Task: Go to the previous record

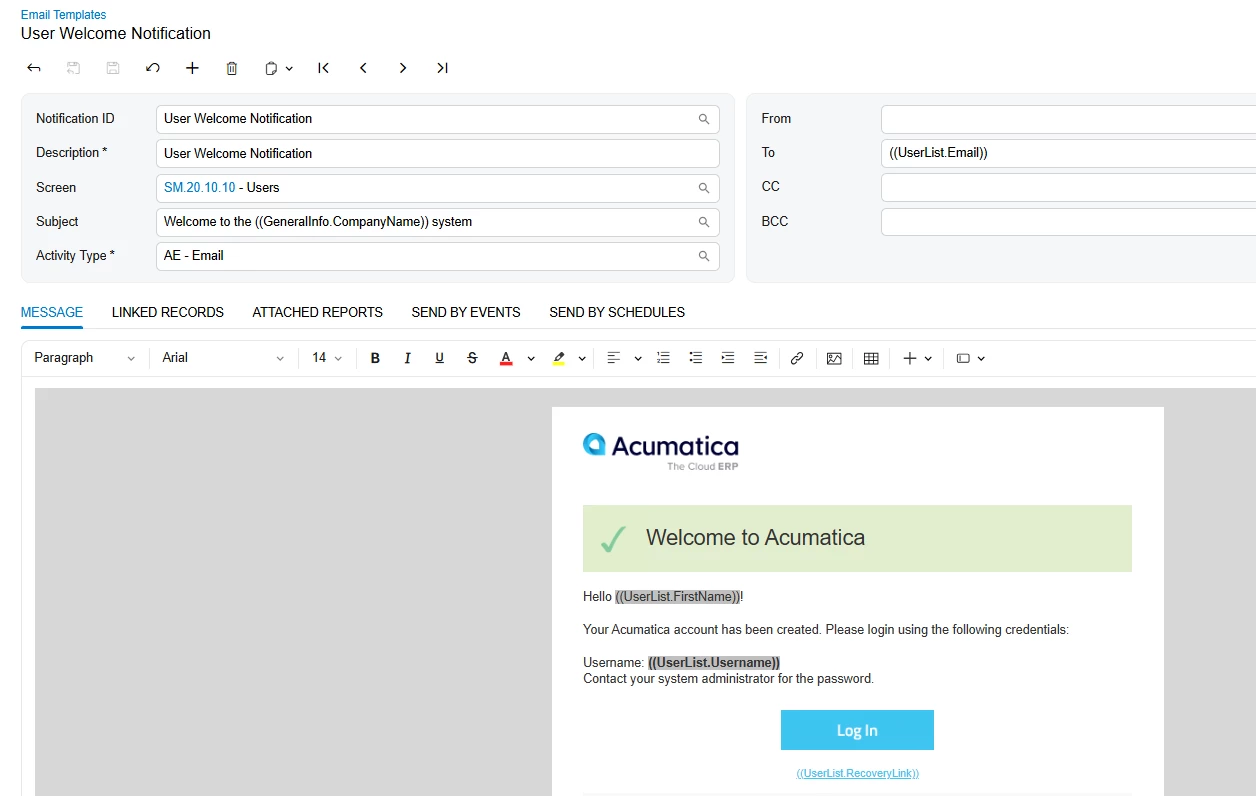Action: 363,68
